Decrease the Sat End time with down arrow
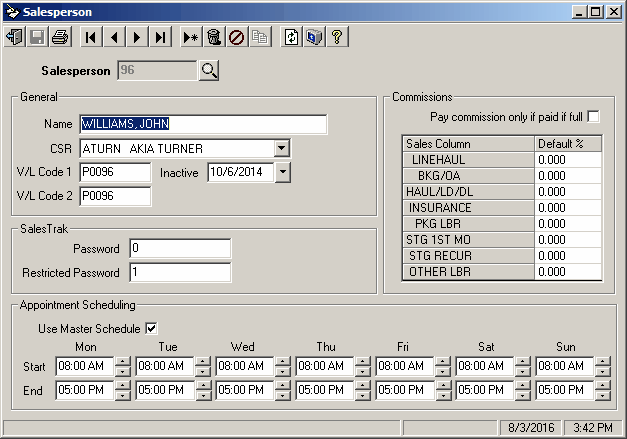The image size is (627, 439). pos(523,395)
